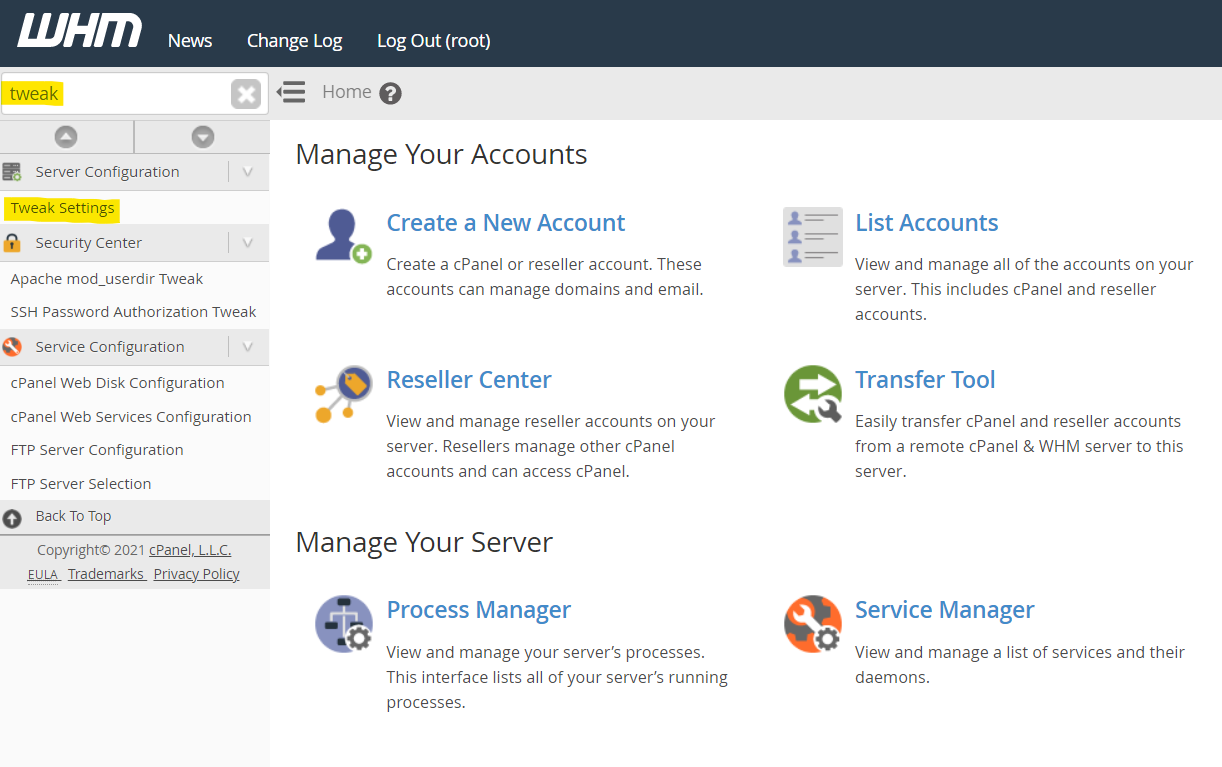The image size is (1222, 767).
Task: Open the List Accounts link
Action: click(927, 222)
